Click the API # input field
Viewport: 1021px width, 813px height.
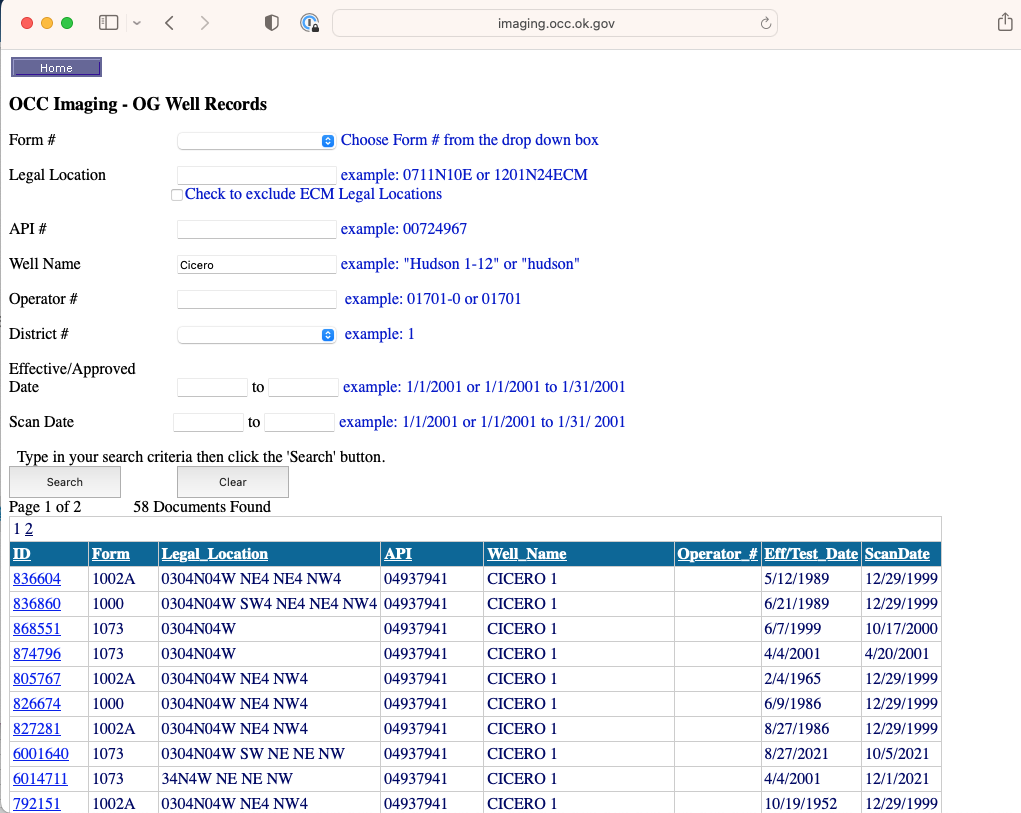tap(257, 229)
